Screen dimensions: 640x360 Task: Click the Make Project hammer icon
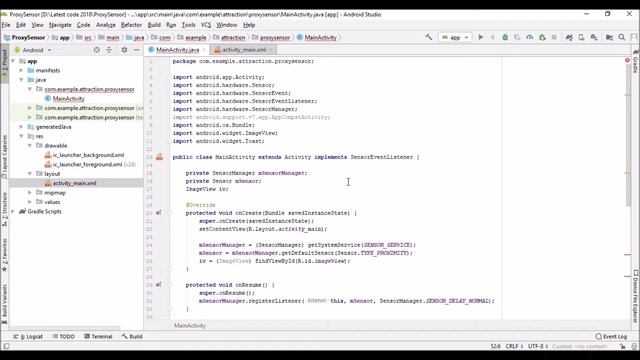(x=429, y=37)
